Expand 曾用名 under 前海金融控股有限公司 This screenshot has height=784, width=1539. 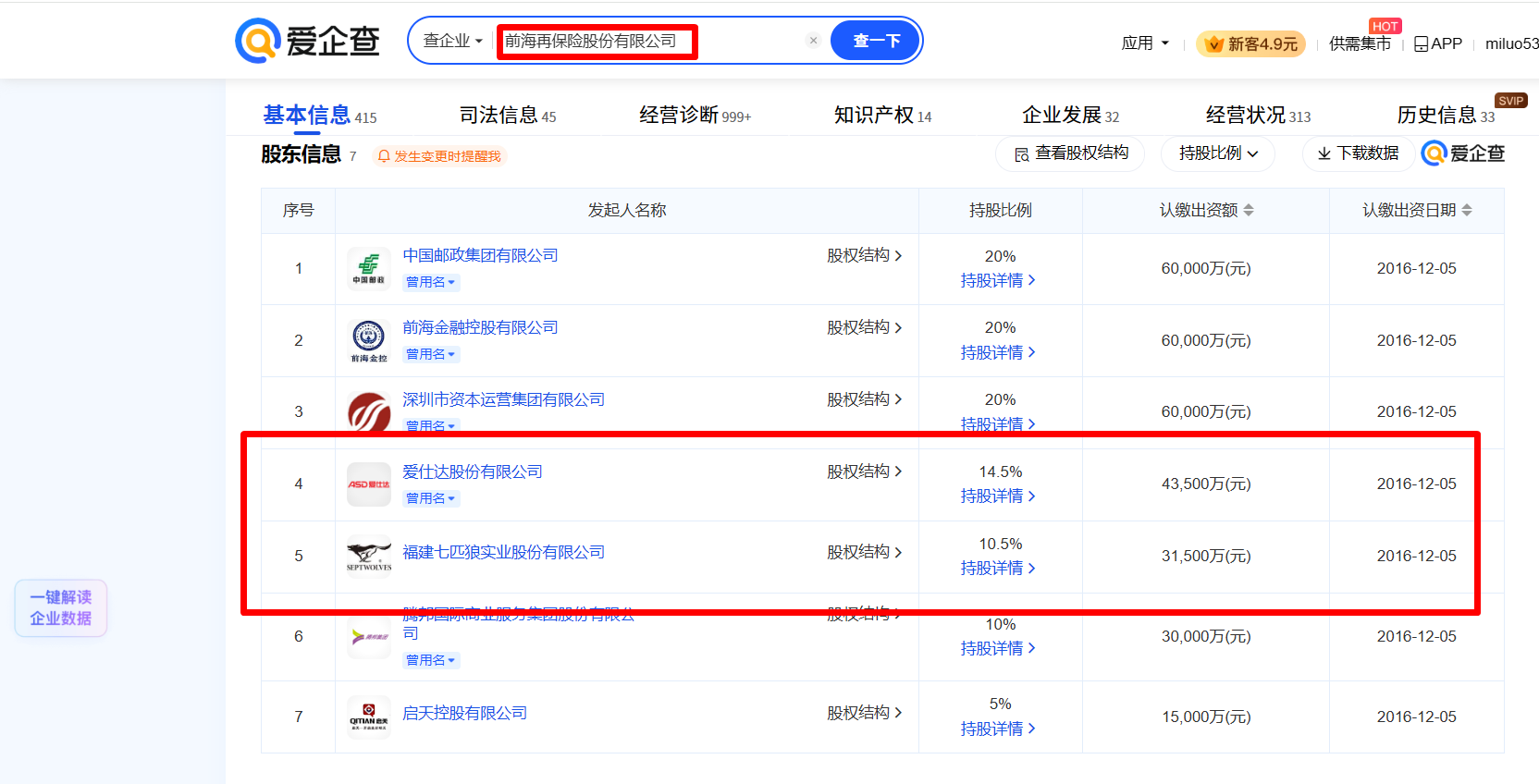point(430,354)
